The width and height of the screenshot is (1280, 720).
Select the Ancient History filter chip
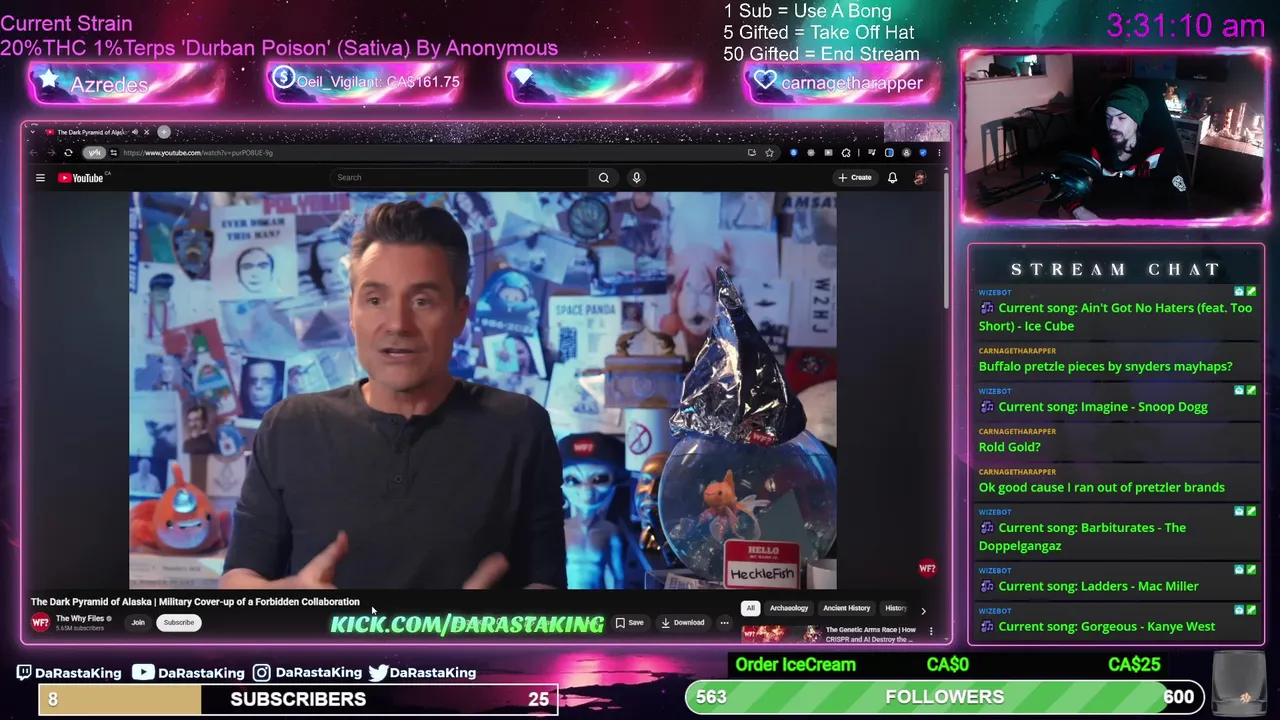point(847,608)
